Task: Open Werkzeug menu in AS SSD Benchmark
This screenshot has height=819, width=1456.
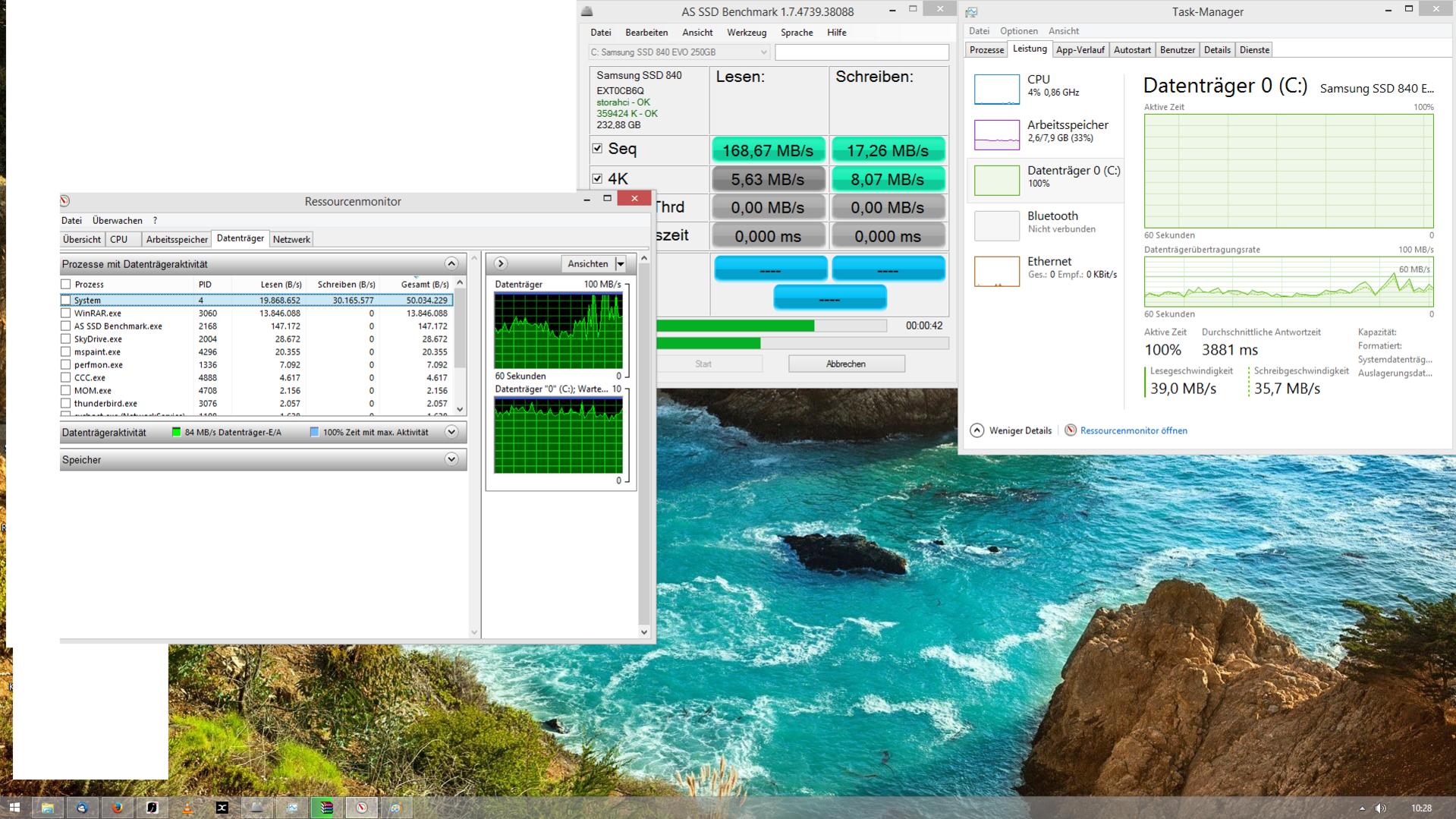Action: 747,33
